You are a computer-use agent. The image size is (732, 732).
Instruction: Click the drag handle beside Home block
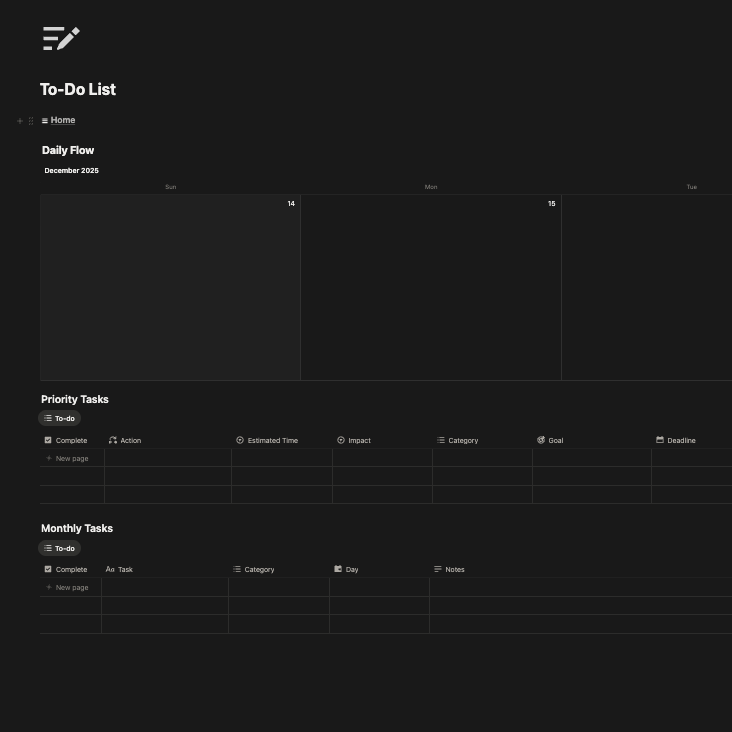click(31, 121)
